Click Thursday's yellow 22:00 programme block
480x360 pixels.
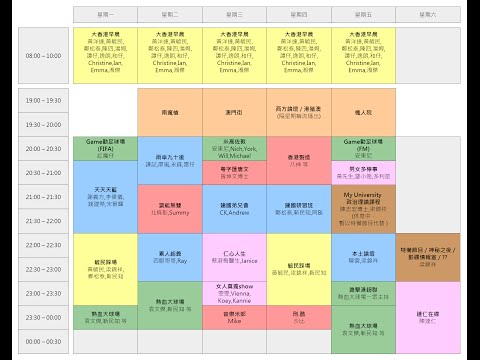click(299, 269)
